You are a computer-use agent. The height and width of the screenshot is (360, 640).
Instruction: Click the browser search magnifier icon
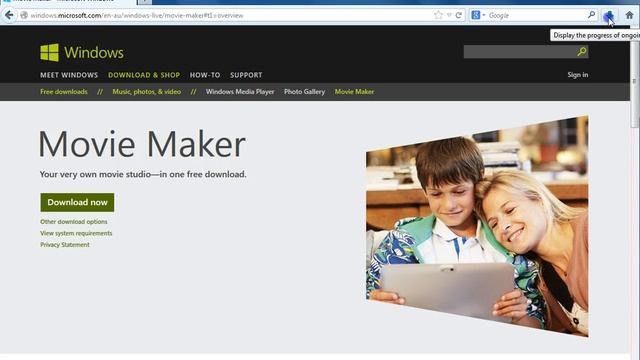click(591, 15)
